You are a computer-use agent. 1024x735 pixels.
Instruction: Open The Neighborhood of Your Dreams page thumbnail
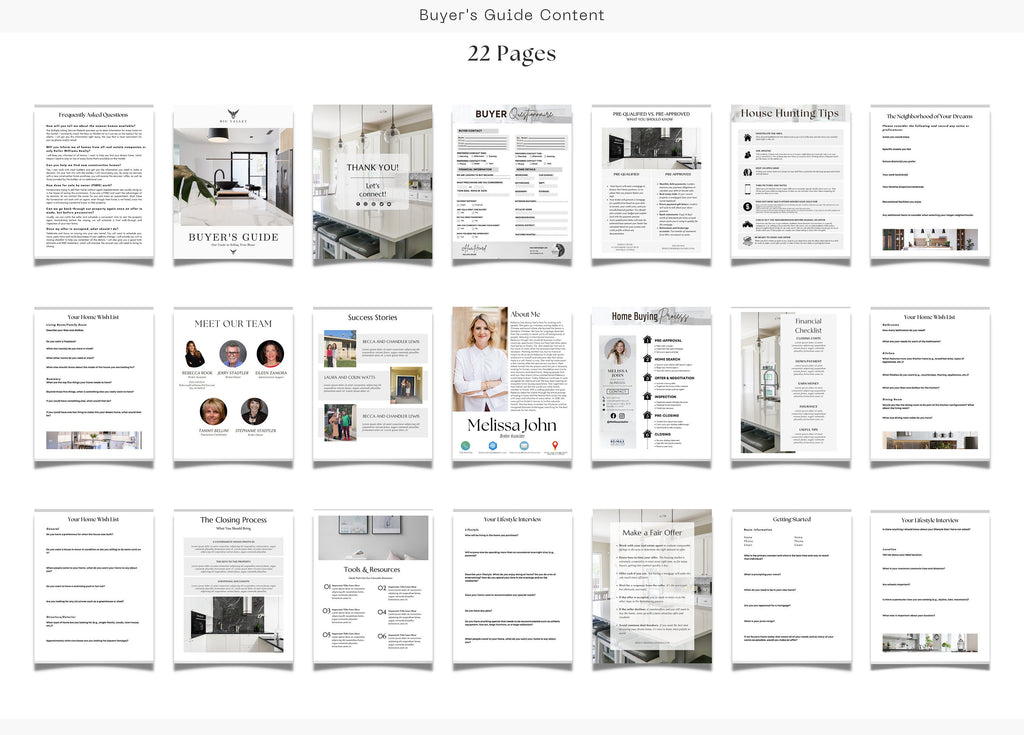point(930,182)
